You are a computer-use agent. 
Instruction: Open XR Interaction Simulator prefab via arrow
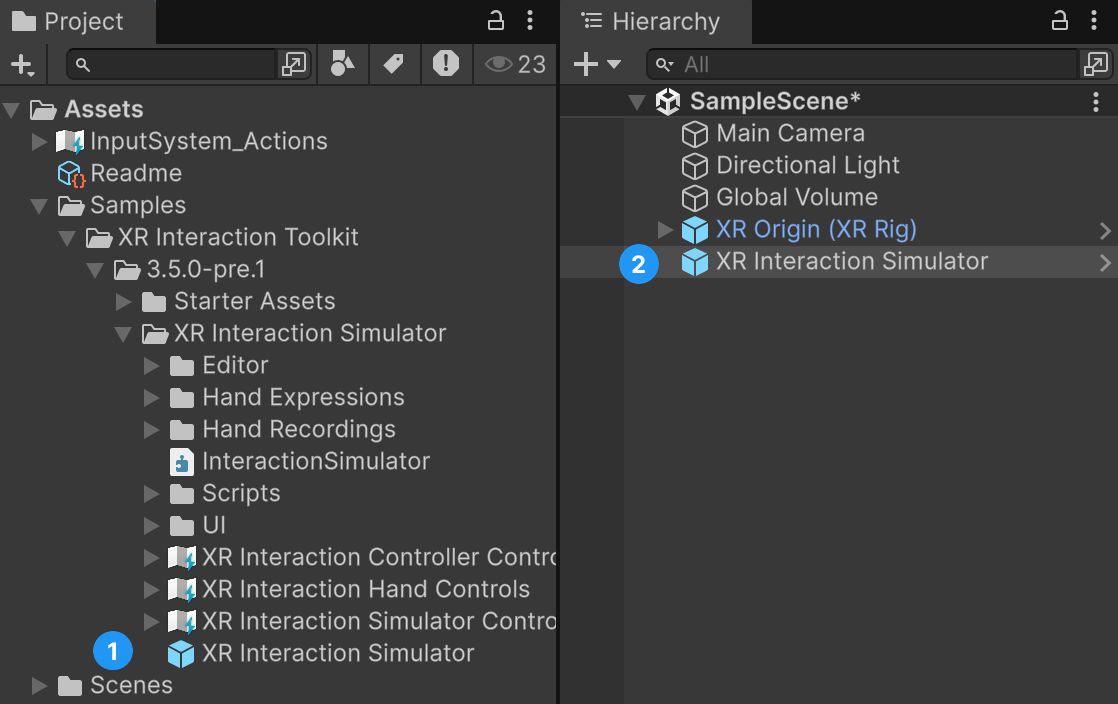pos(1104,262)
